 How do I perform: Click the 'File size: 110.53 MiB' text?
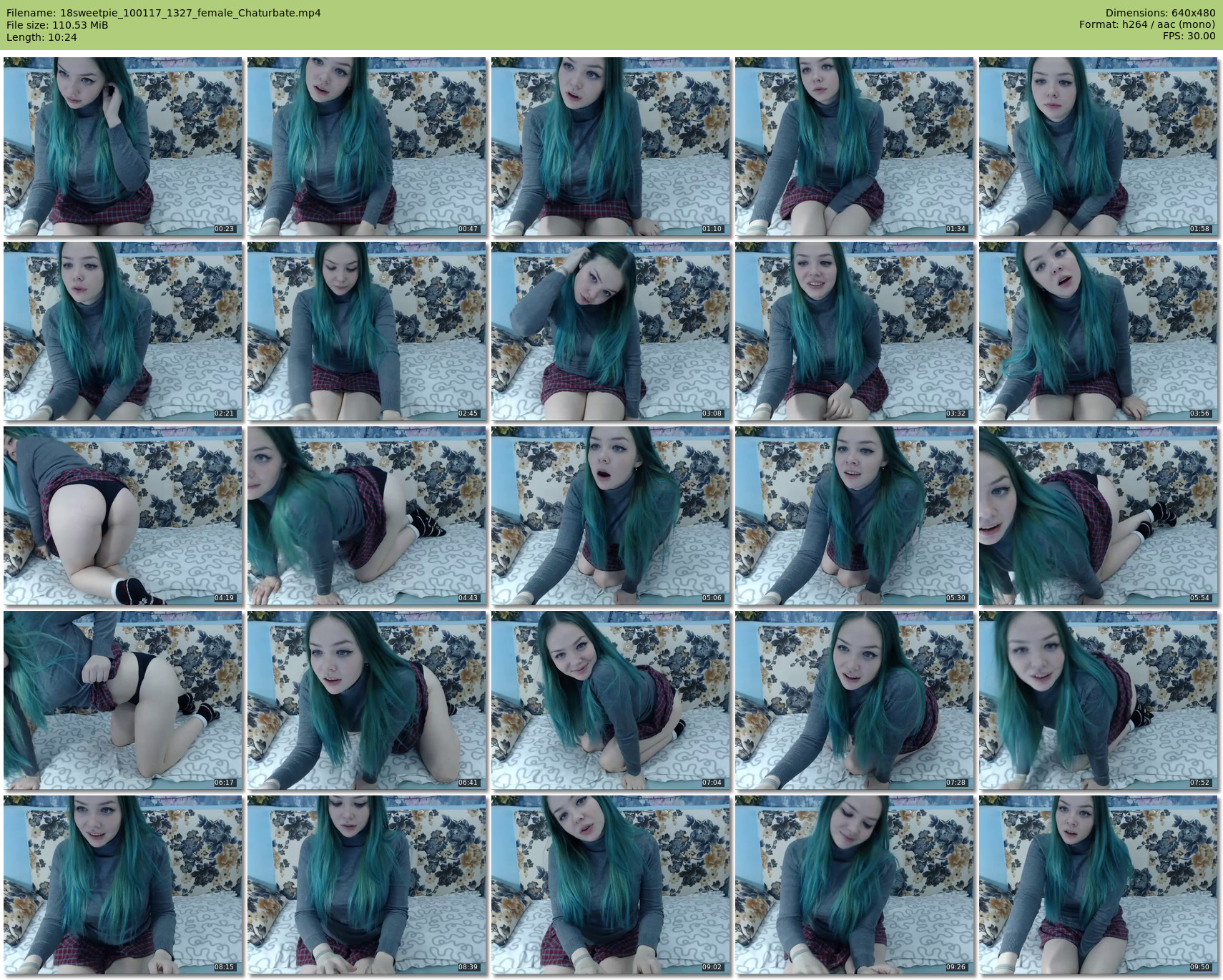point(57,25)
